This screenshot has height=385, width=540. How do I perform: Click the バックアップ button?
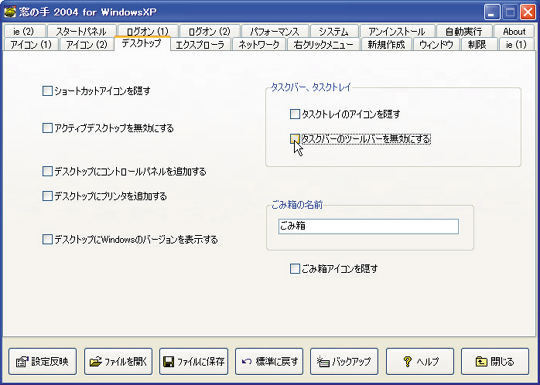pyautogui.click(x=344, y=362)
